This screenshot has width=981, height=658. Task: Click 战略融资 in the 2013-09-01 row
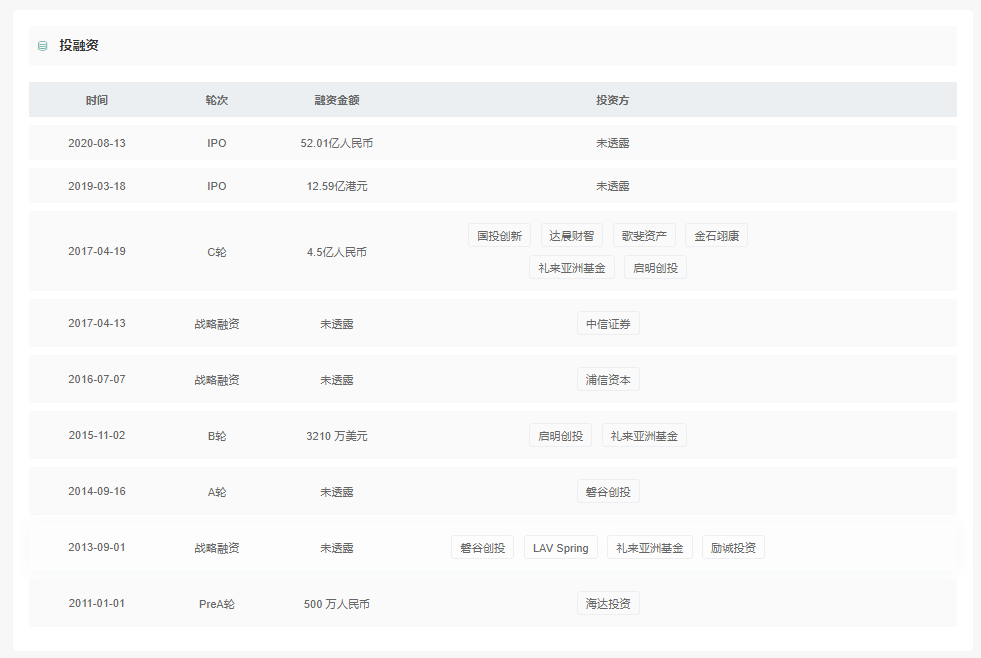(x=216, y=548)
